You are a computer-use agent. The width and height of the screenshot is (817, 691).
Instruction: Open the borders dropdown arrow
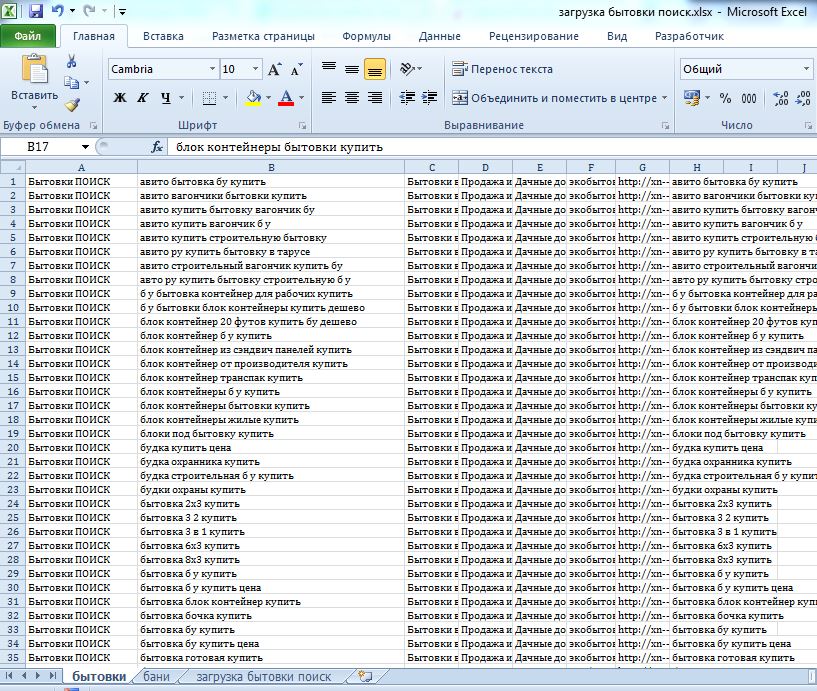pyautogui.click(x=225, y=97)
